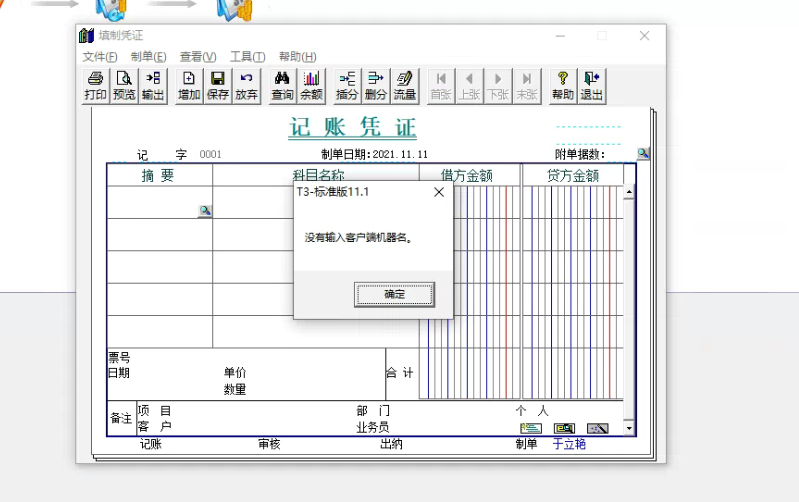Go to previous voucher 上张
The image size is (799, 502).
pos(469,86)
